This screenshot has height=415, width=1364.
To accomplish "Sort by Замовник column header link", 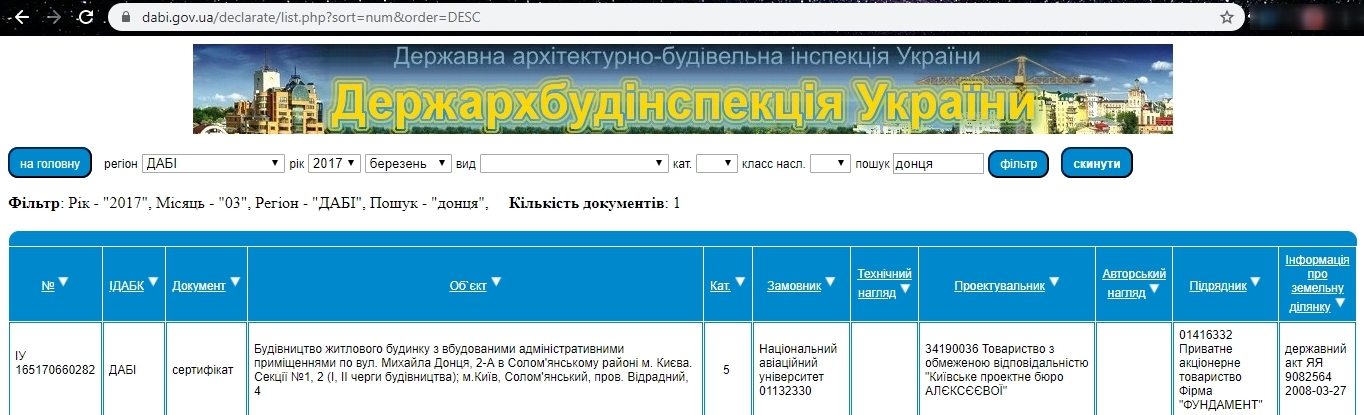I will 794,285.
